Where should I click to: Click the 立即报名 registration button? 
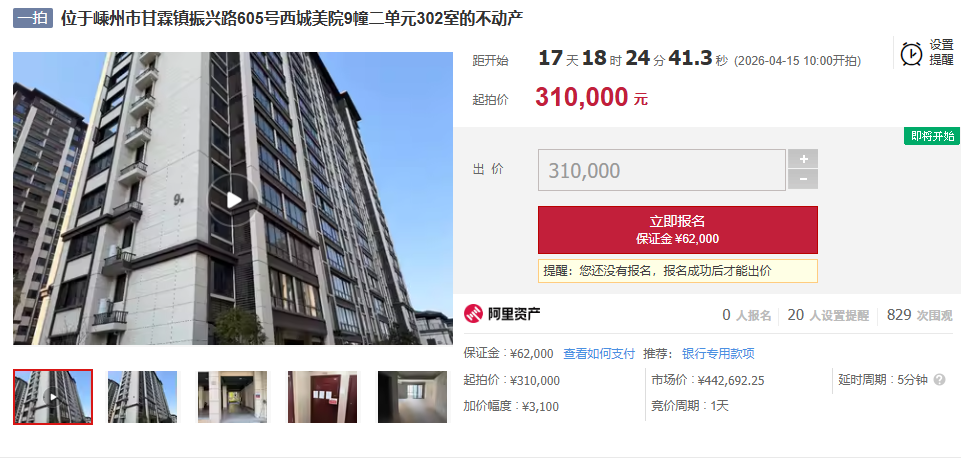[x=678, y=230]
